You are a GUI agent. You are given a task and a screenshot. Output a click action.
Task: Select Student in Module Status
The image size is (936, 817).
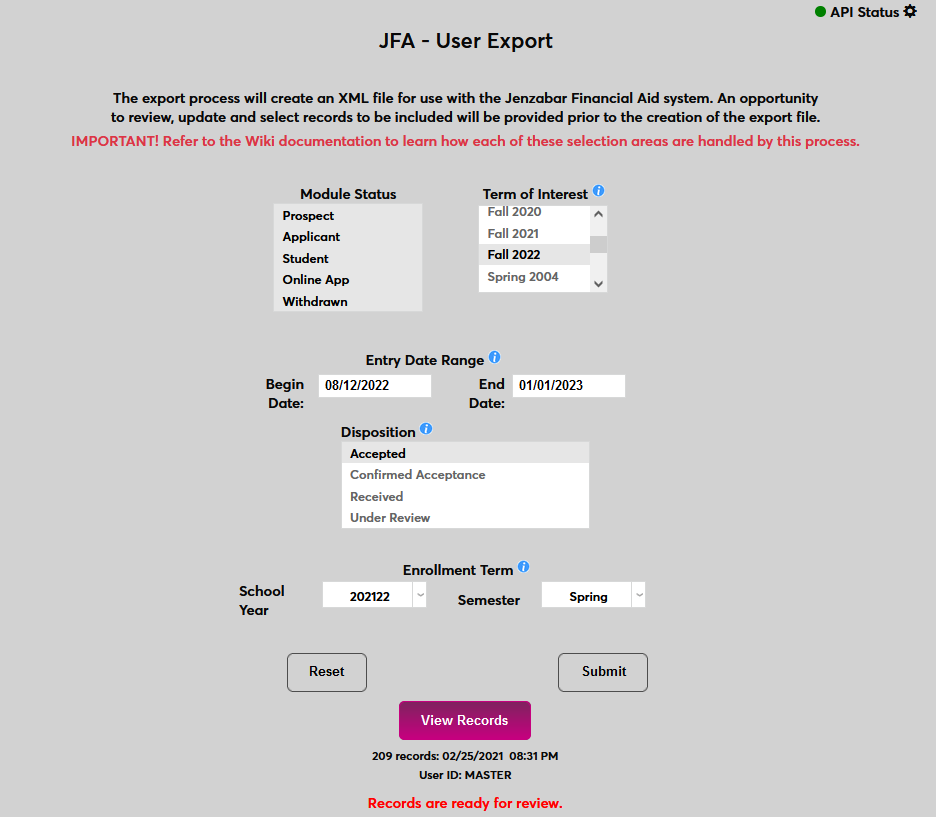point(348,258)
